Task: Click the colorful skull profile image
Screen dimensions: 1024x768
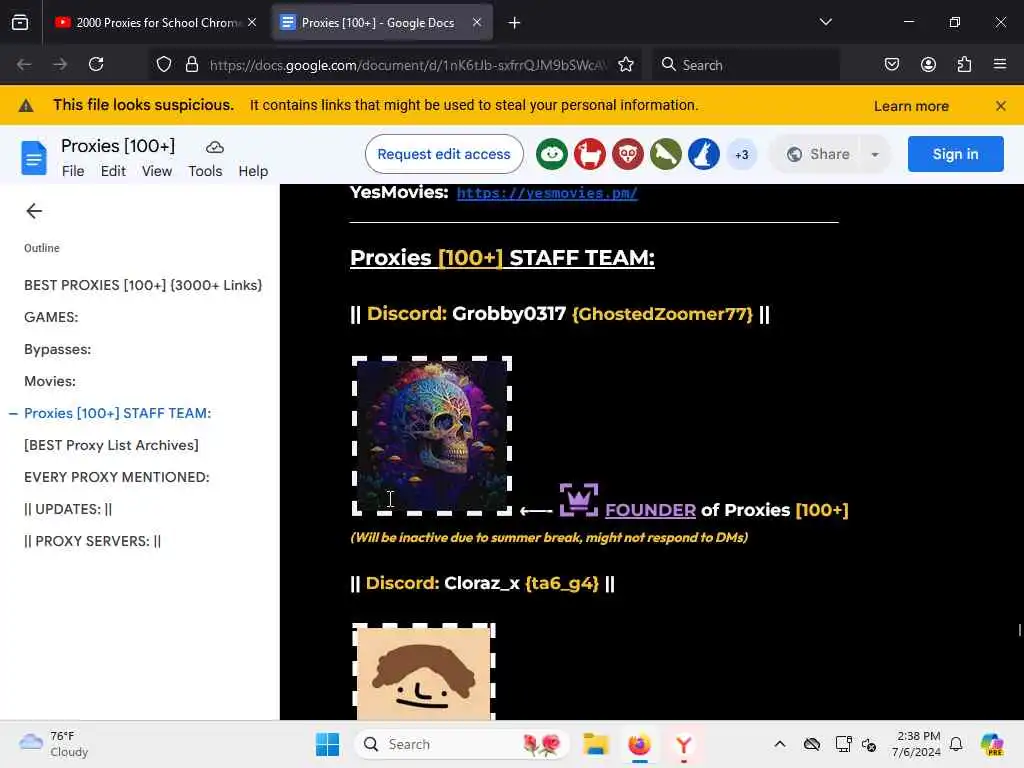Action: pyautogui.click(x=432, y=436)
